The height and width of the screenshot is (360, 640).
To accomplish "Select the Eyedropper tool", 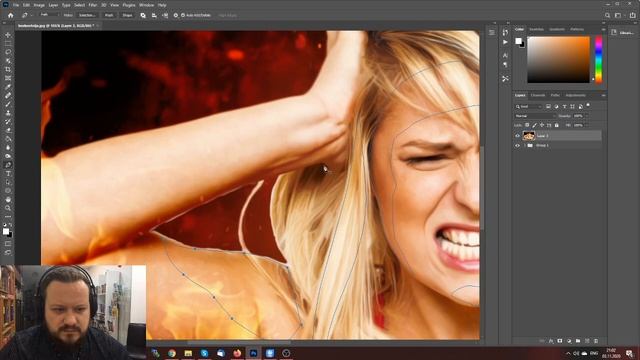I will tap(8, 87).
